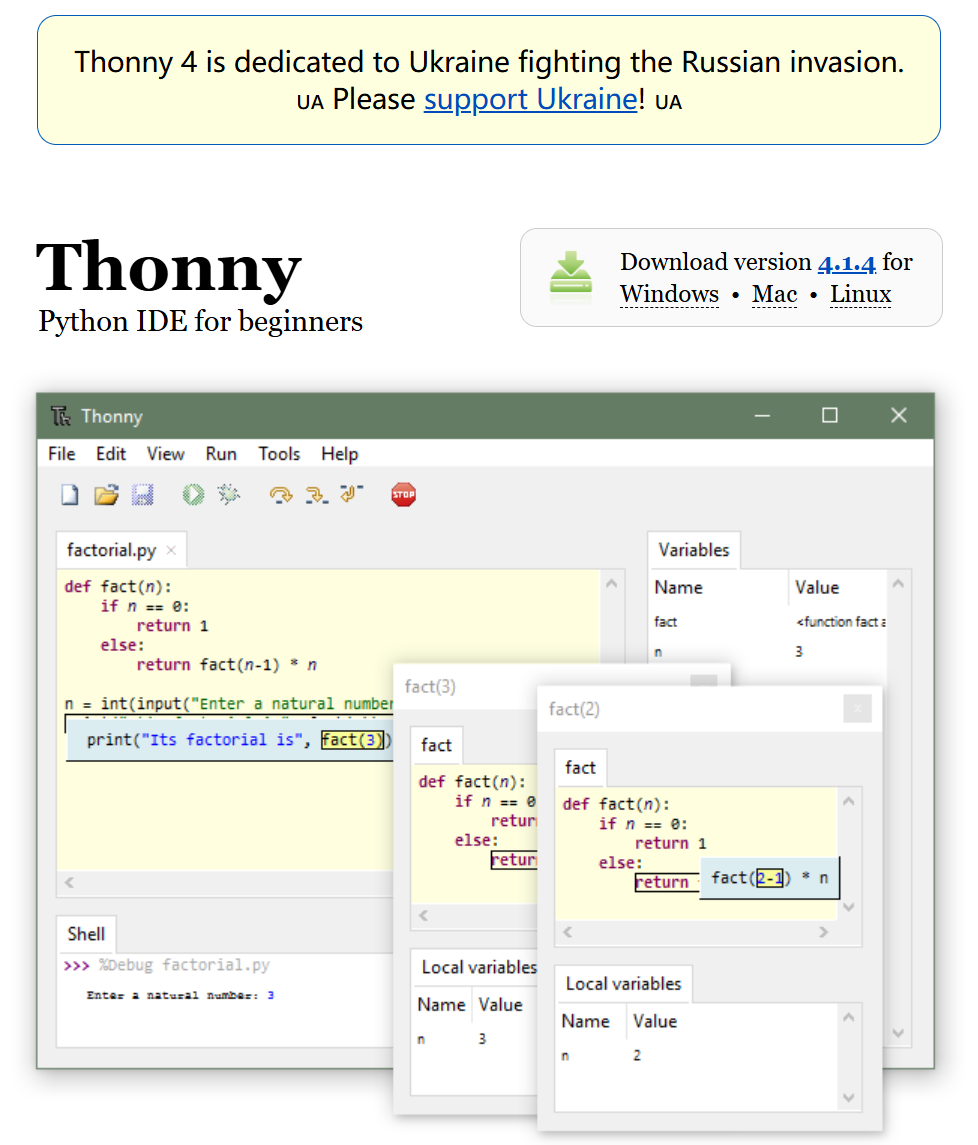The width and height of the screenshot is (978, 1145).
Task: Click fact(2) code scroll left arrow
Action: tap(568, 932)
